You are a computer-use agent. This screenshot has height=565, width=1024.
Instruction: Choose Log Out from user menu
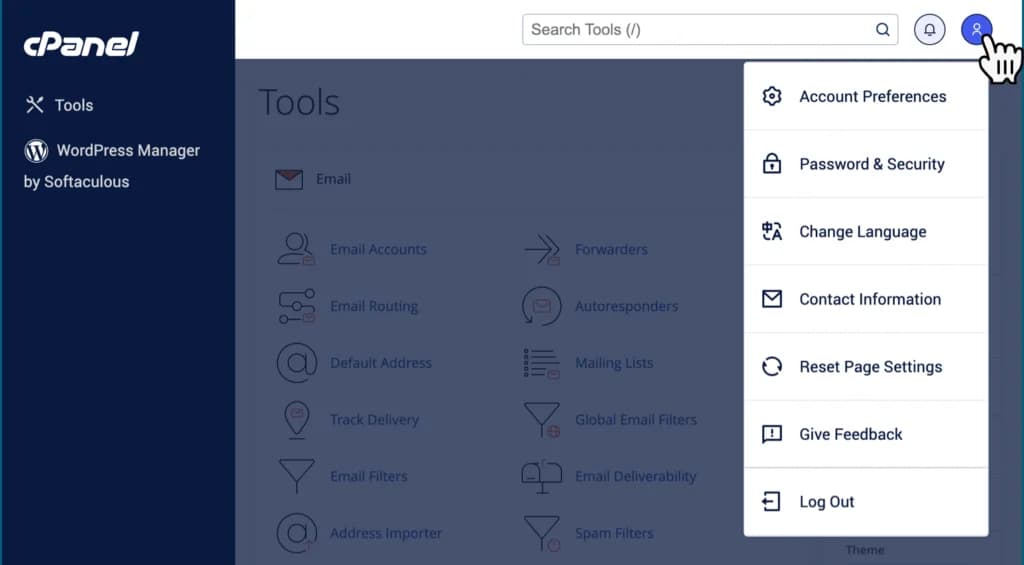click(866, 502)
